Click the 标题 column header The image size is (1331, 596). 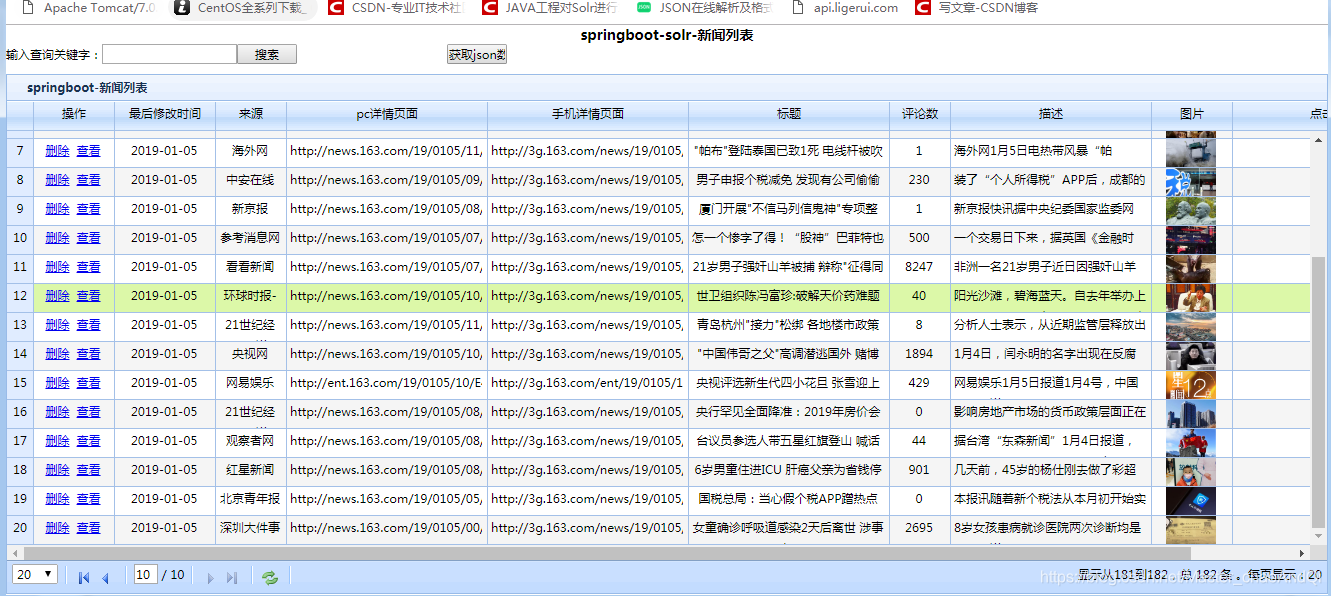coord(789,114)
